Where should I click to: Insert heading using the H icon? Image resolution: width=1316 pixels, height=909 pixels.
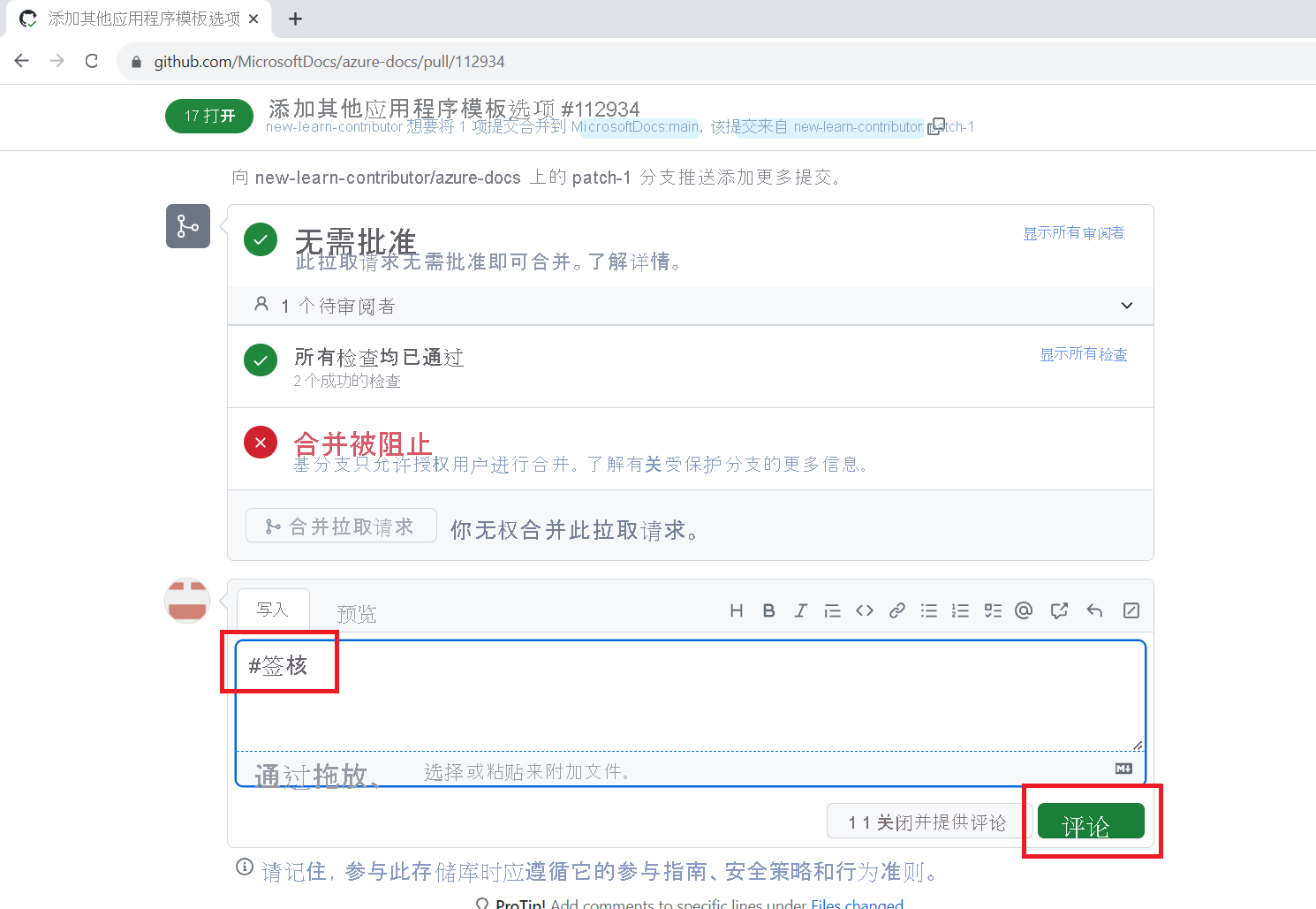(737, 610)
